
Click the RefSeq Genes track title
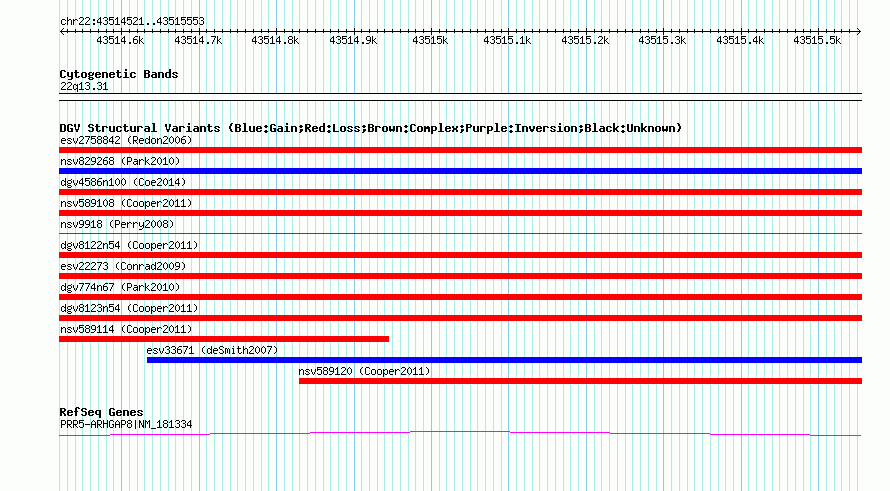pyautogui.click(x=102, y=412)
